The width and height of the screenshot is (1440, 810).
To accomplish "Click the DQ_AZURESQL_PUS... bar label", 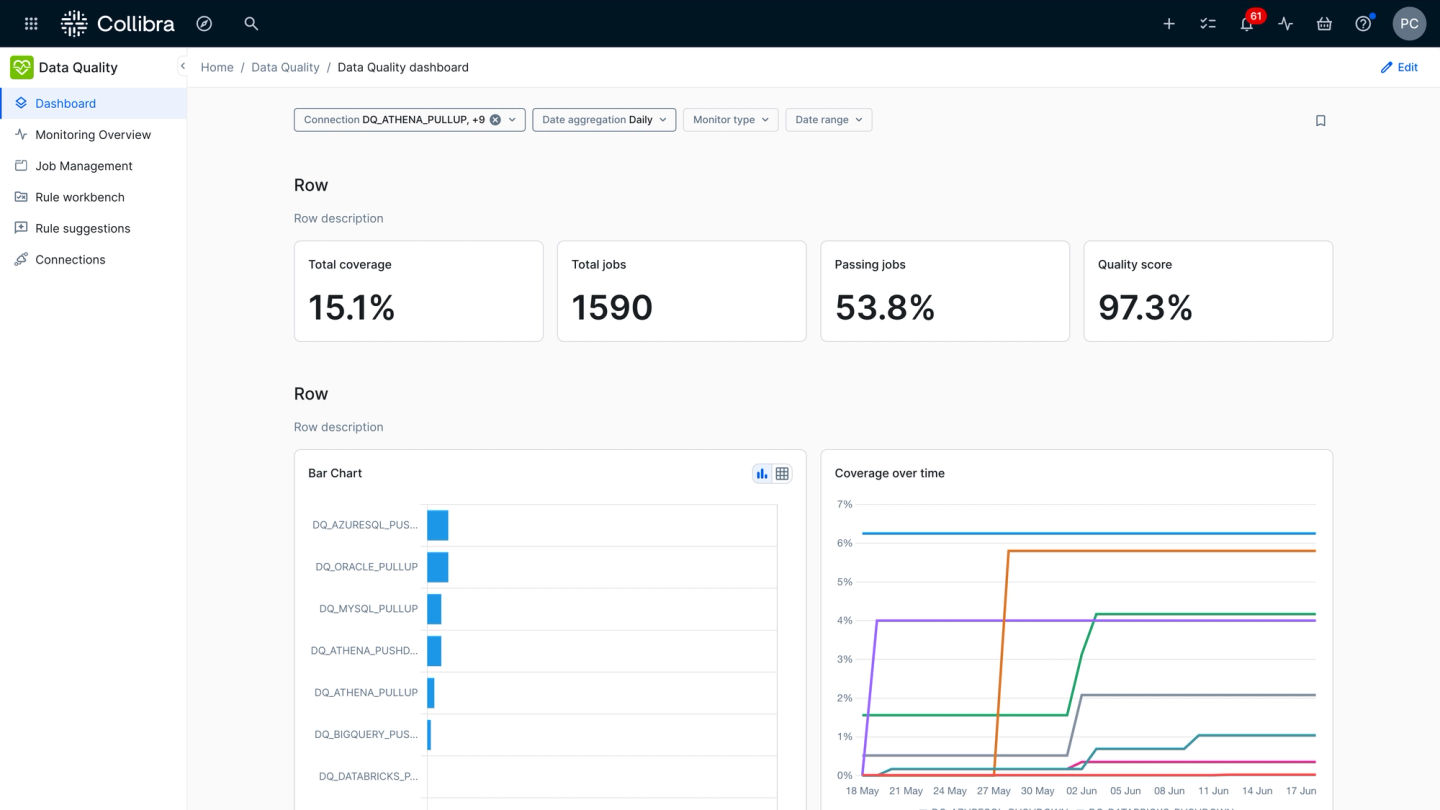I will pos(365,524).
